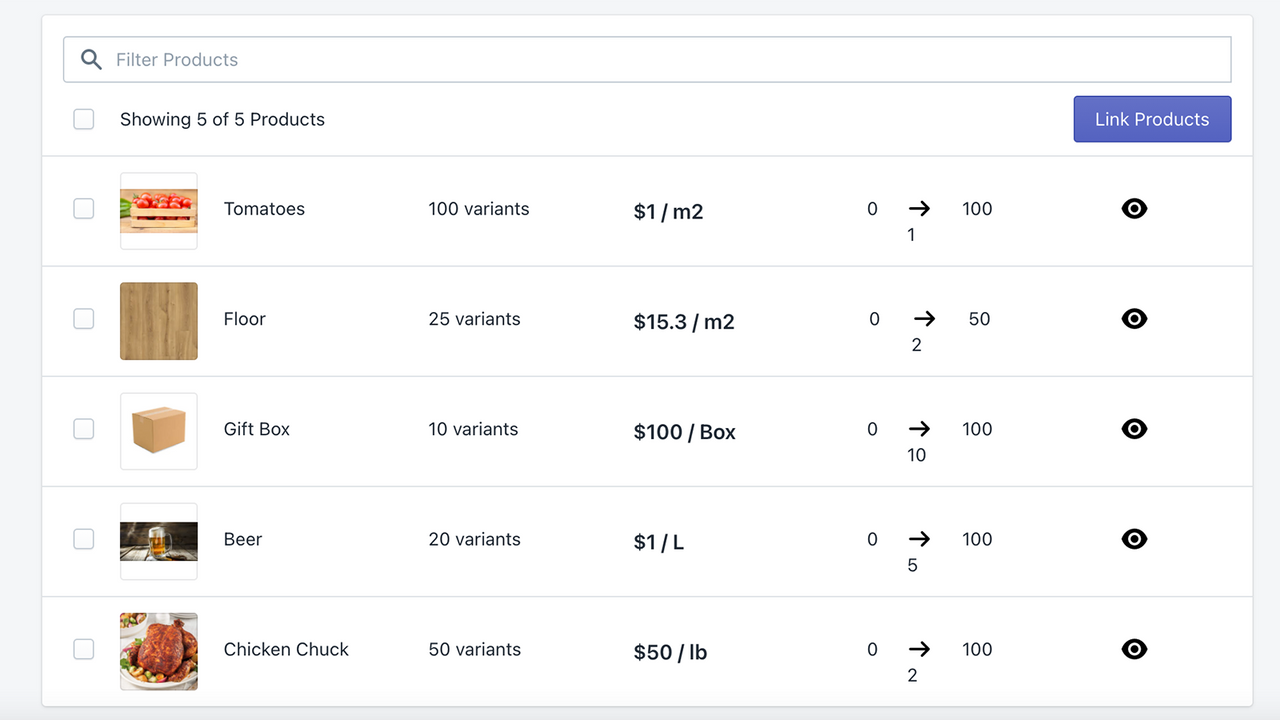This screenshot has height=720, width=1280.
Task: Click the Filter Products search field
Action: pos(647,60)
